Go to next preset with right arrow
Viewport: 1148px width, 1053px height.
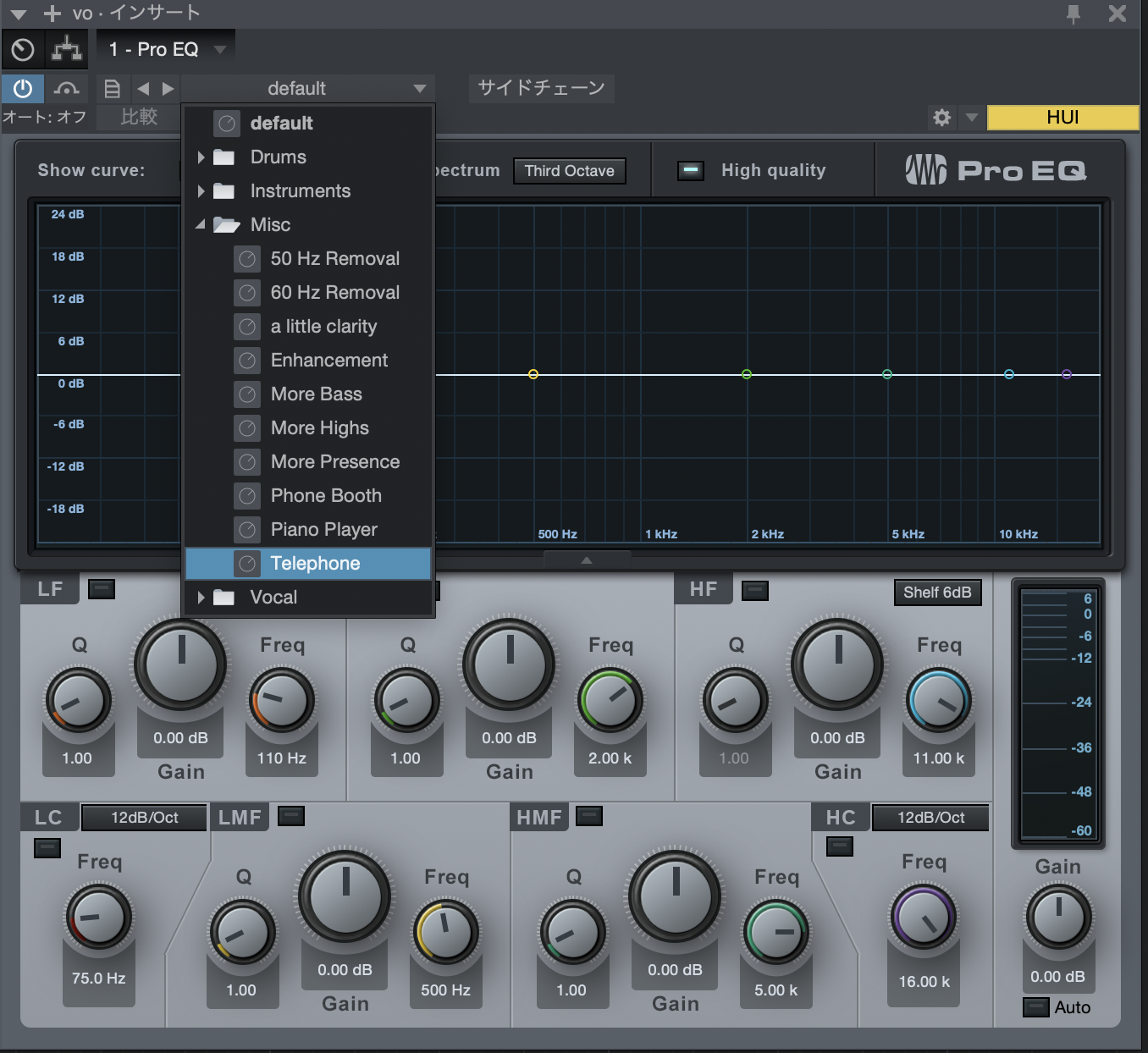coord(168,88)
